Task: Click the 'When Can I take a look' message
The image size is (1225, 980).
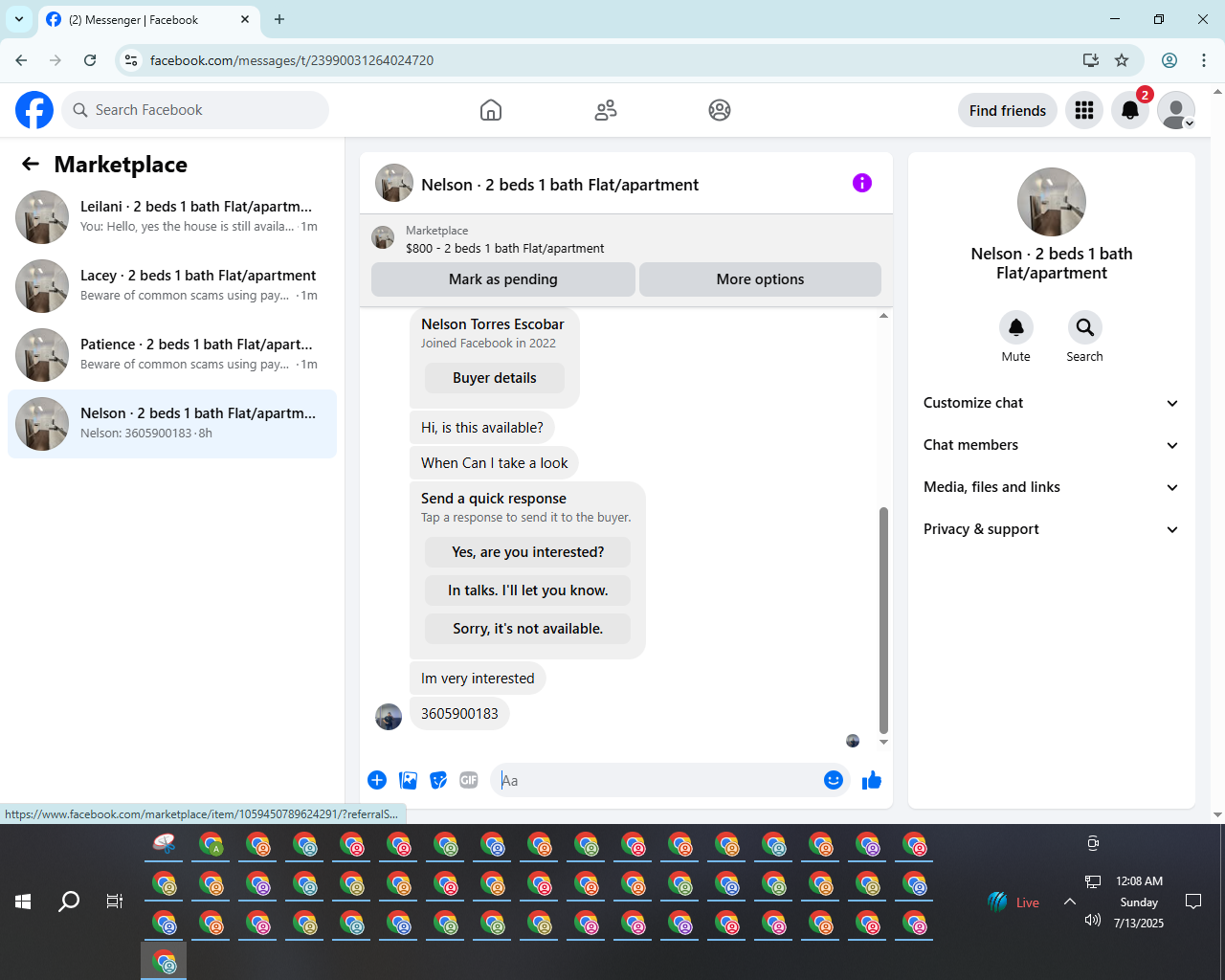Action: [494, 463]
